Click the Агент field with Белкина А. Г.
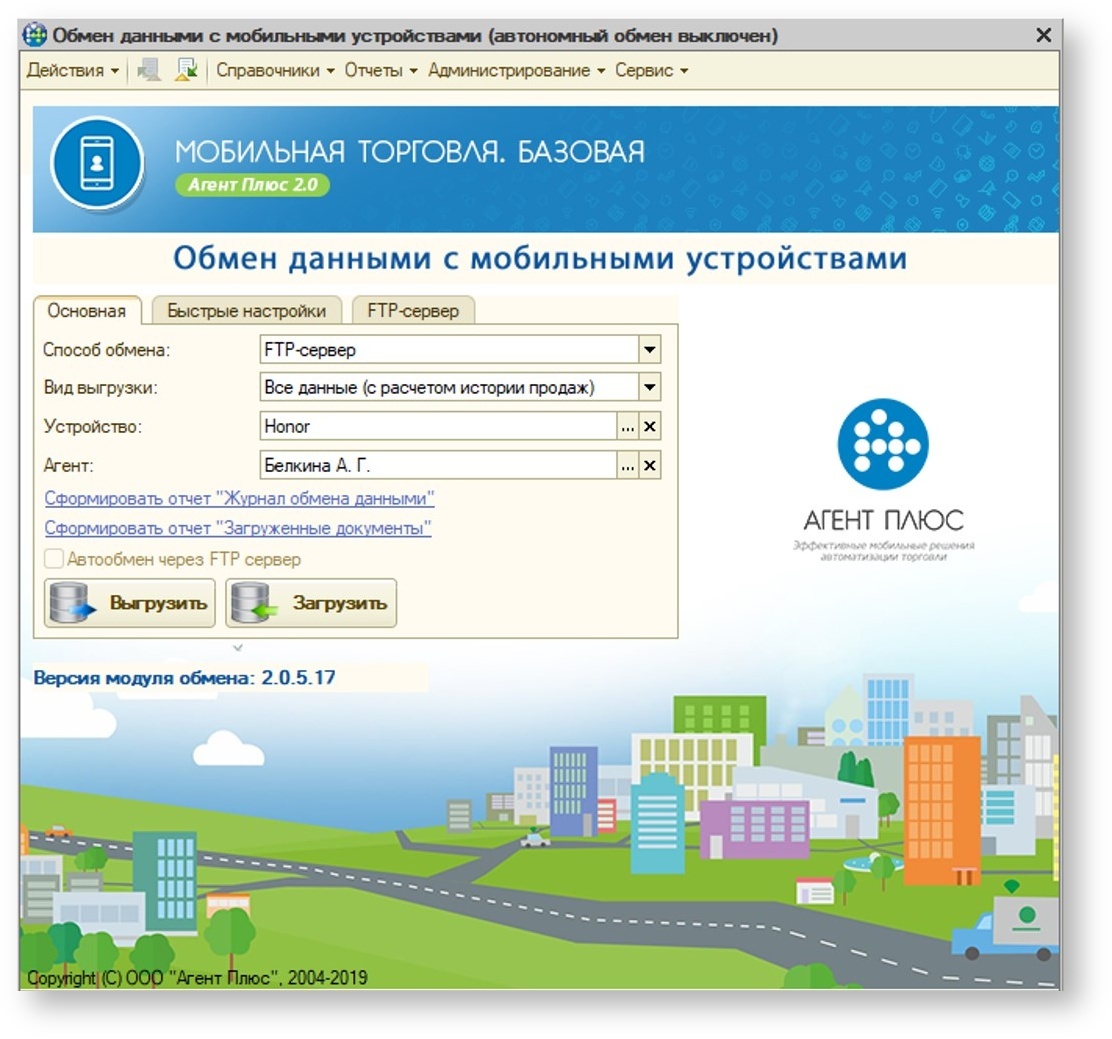1112x1039 pixels. pyautogui.click(x=438, y=465)
